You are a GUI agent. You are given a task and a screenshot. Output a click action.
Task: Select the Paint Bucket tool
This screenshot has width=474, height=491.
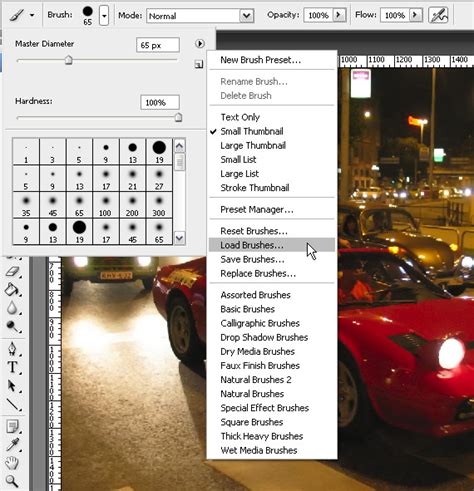coord(12,289)
